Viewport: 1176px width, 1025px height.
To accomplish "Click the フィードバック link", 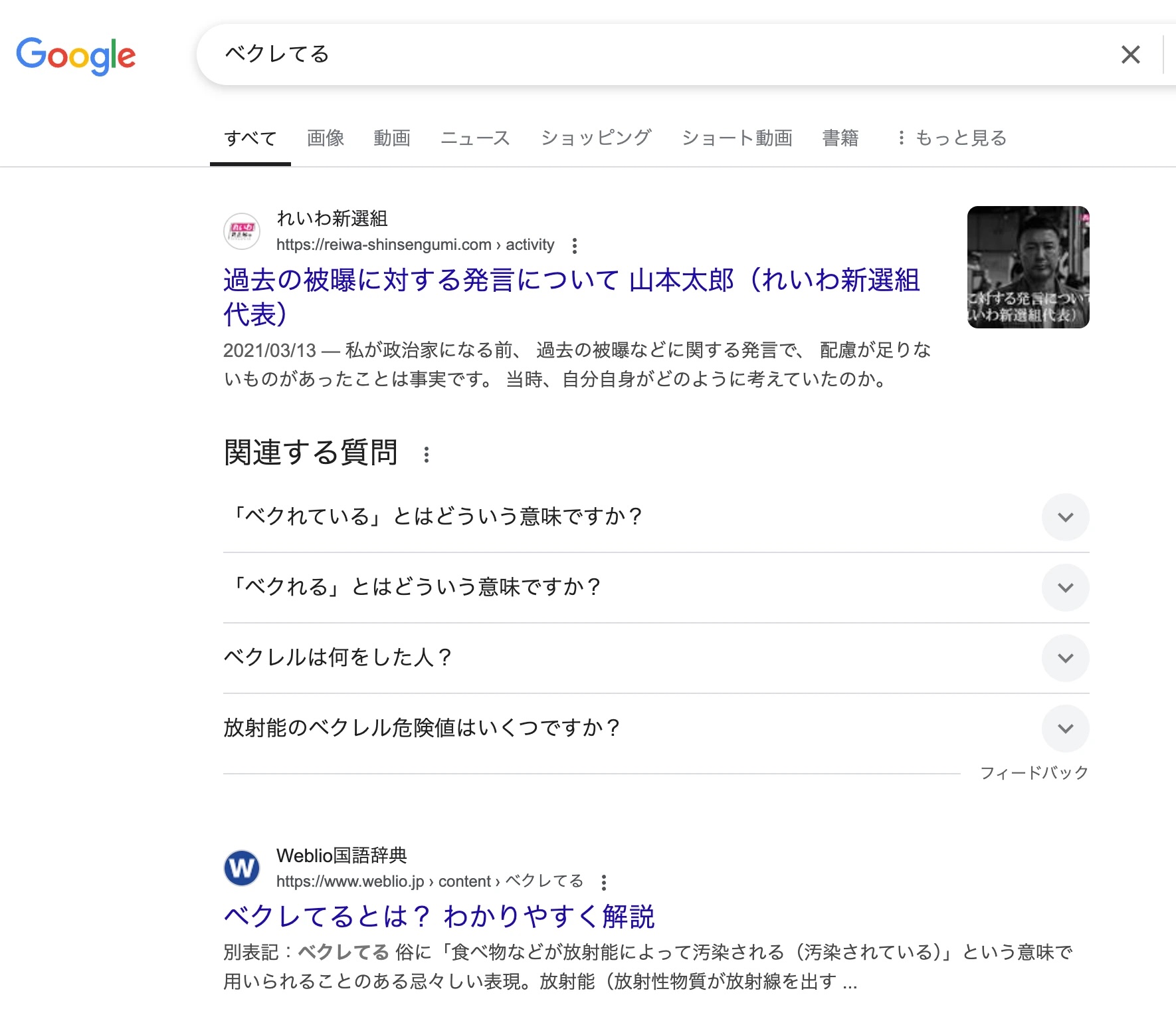I will (x=1034, y=772).
